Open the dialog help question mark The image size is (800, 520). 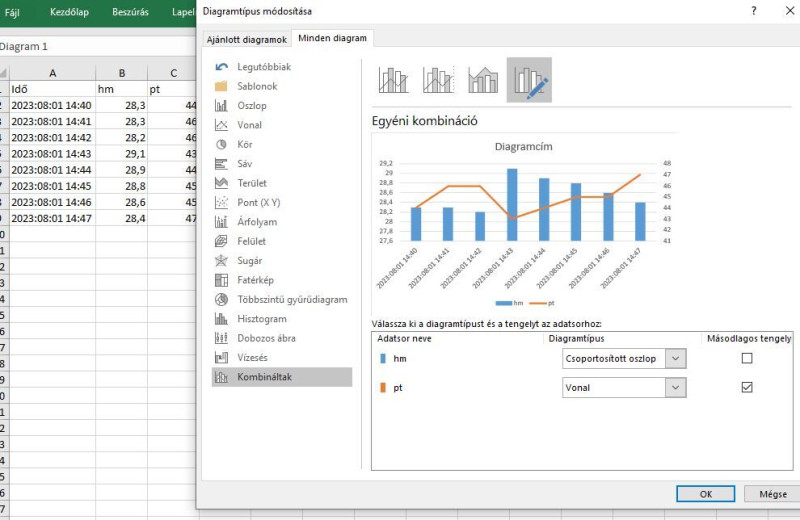[754, 11]
